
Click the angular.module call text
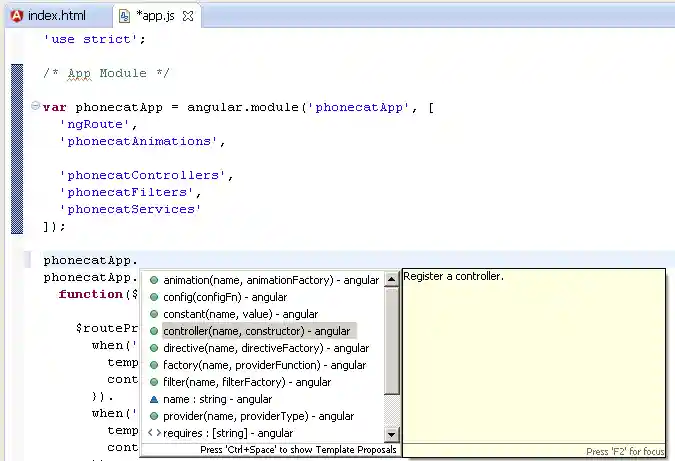243,107
